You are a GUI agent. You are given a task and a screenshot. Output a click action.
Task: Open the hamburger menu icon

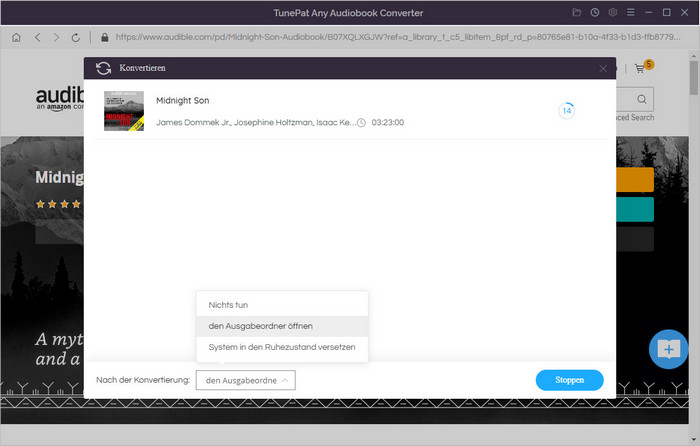tap(630, 13)
